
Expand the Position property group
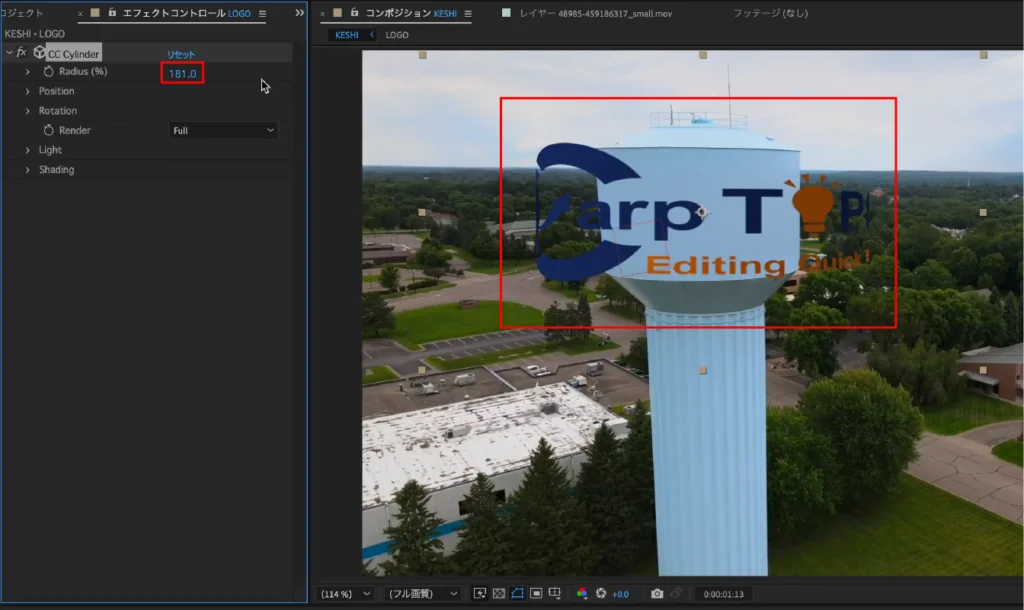tap(27, 91)
